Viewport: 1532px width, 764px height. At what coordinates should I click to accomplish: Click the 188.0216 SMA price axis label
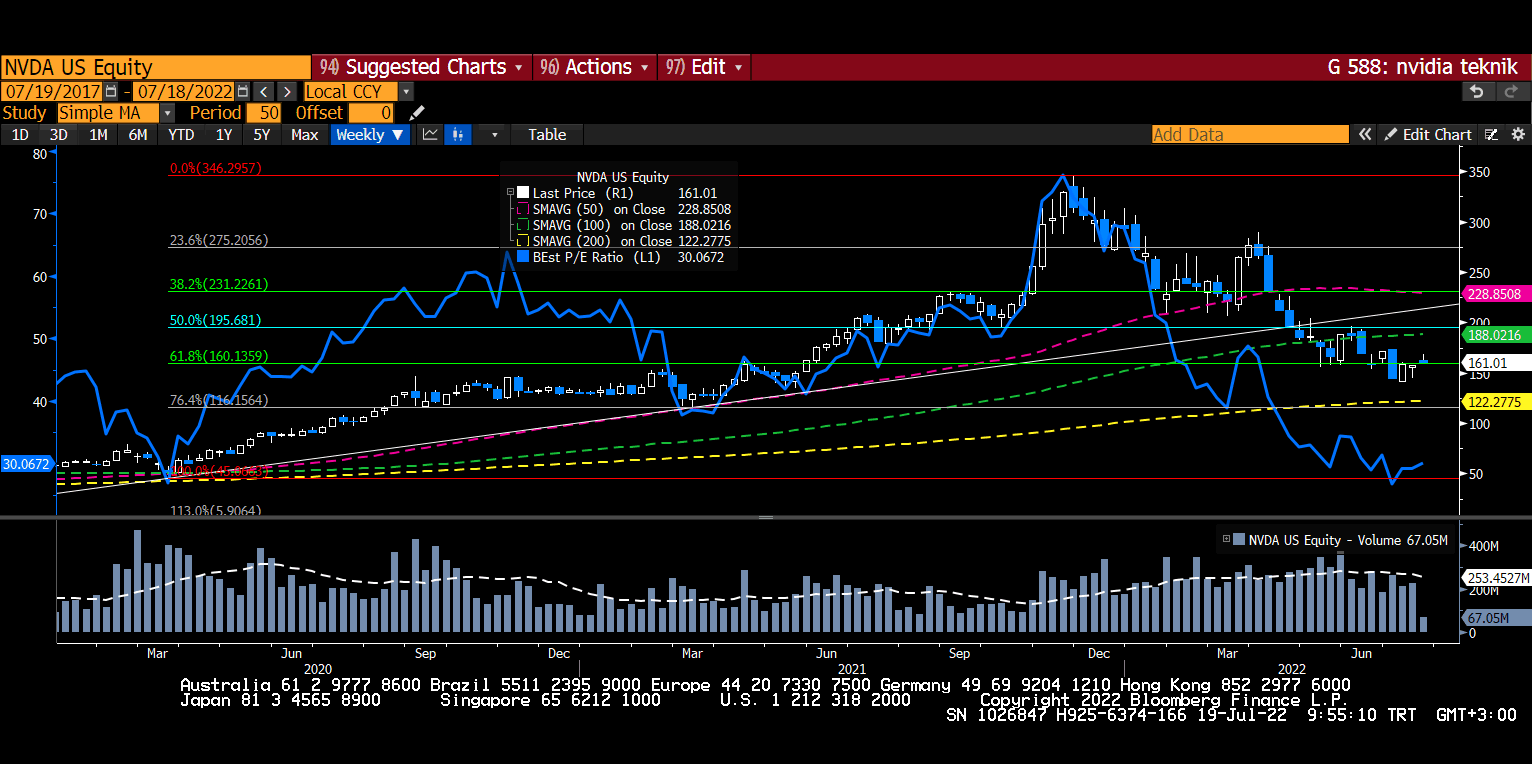[x=1497, y=335]
